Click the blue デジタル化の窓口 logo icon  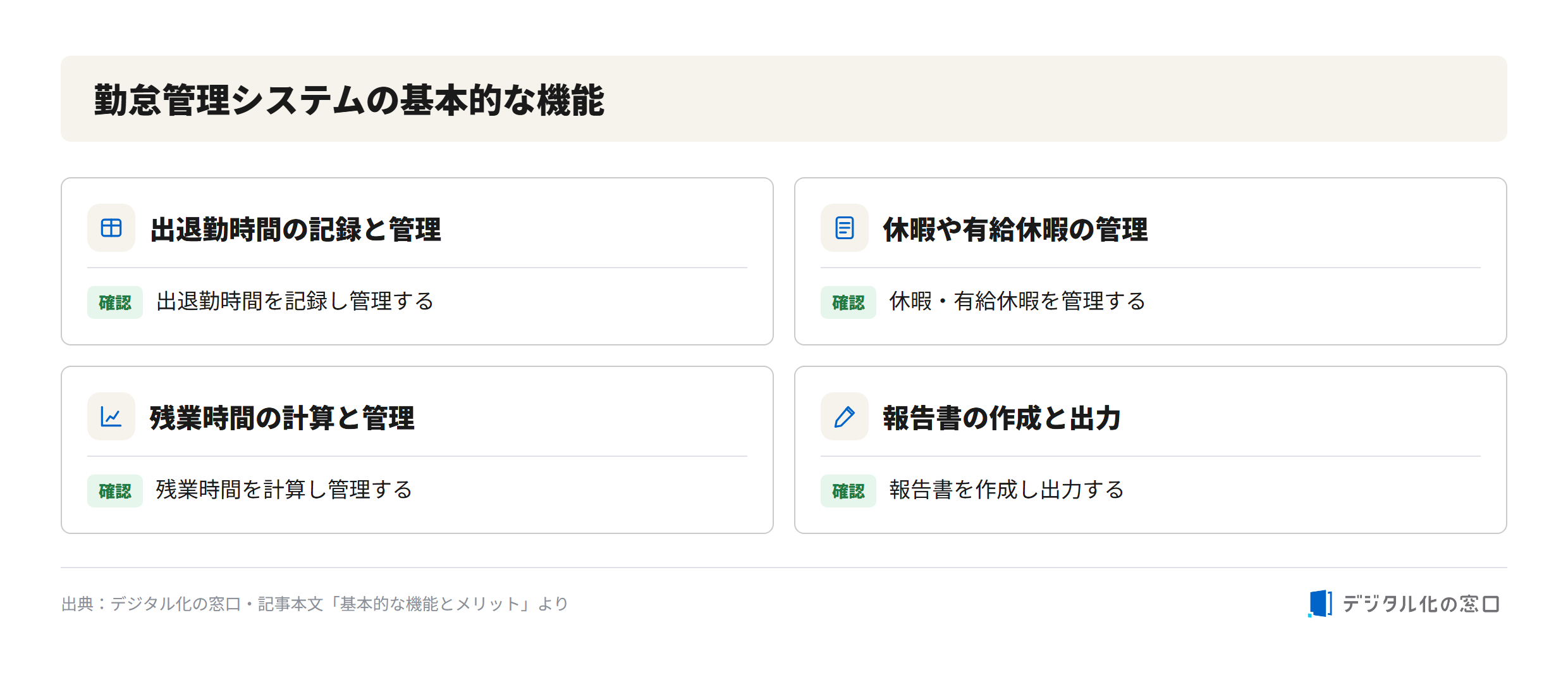(1320, 604)
